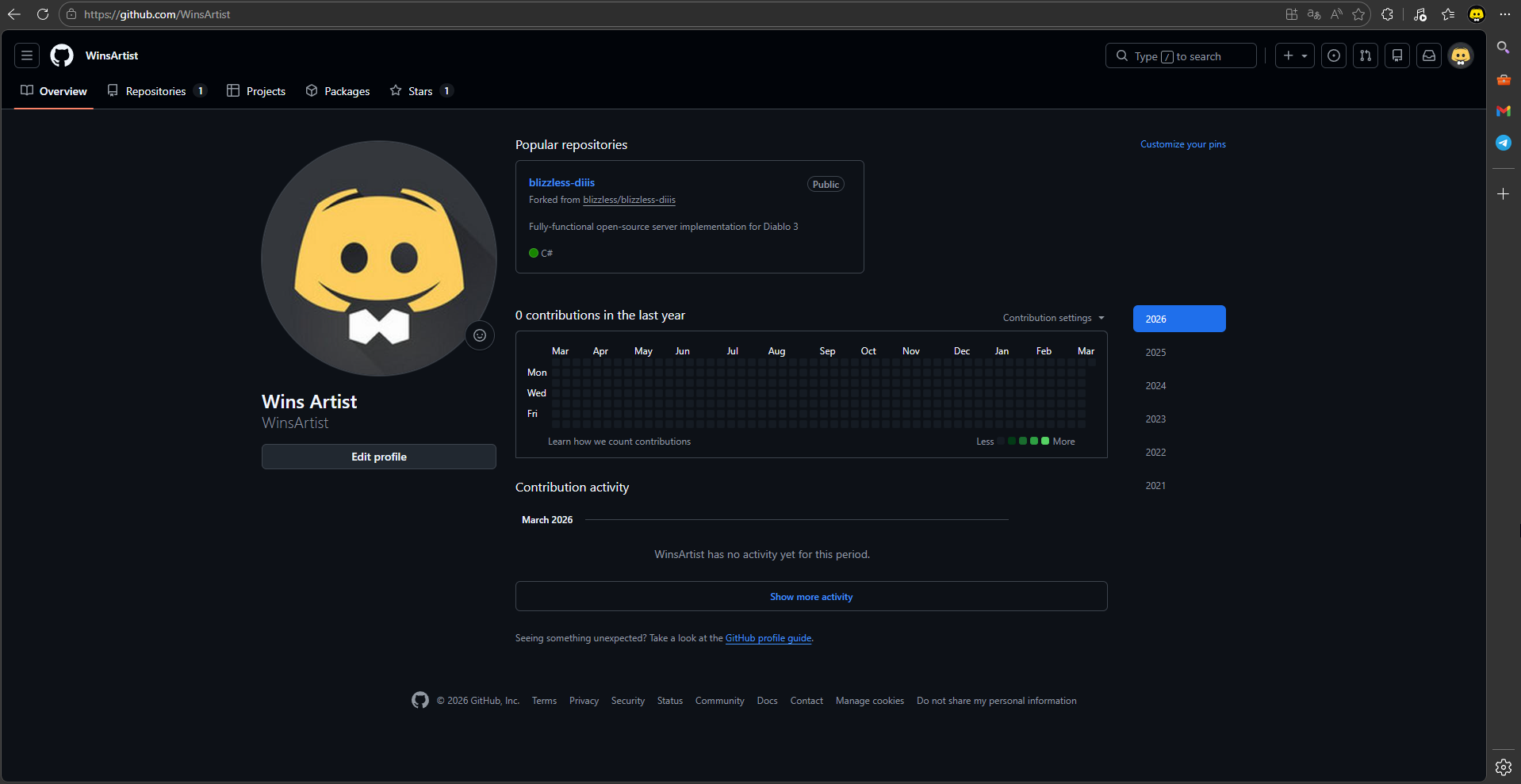1521x784 pixels.
Task: Open the media control music note icon
Action: 1420,14
